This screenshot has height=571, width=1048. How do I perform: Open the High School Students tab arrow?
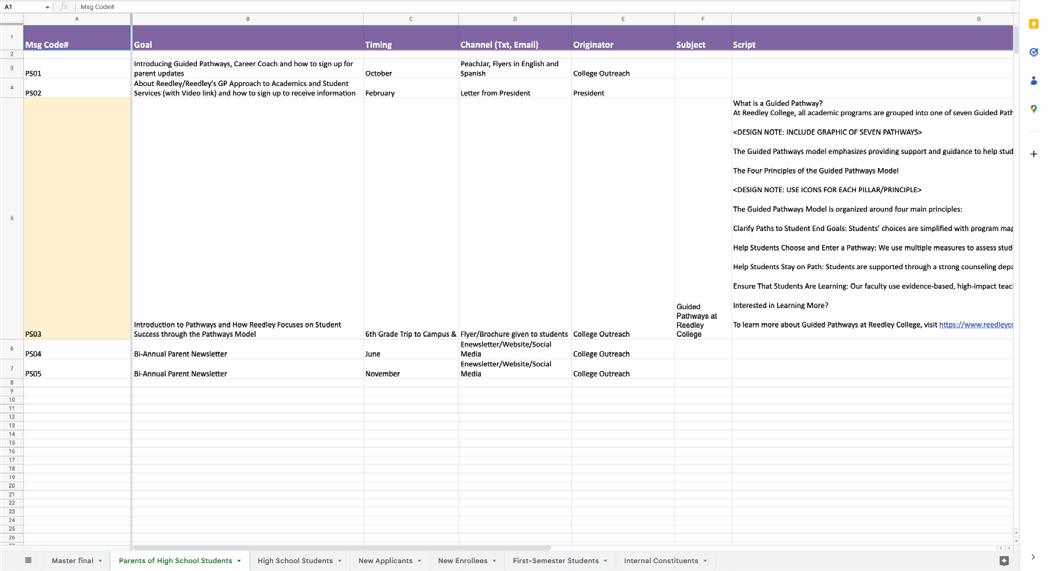(x=340, y=561)
